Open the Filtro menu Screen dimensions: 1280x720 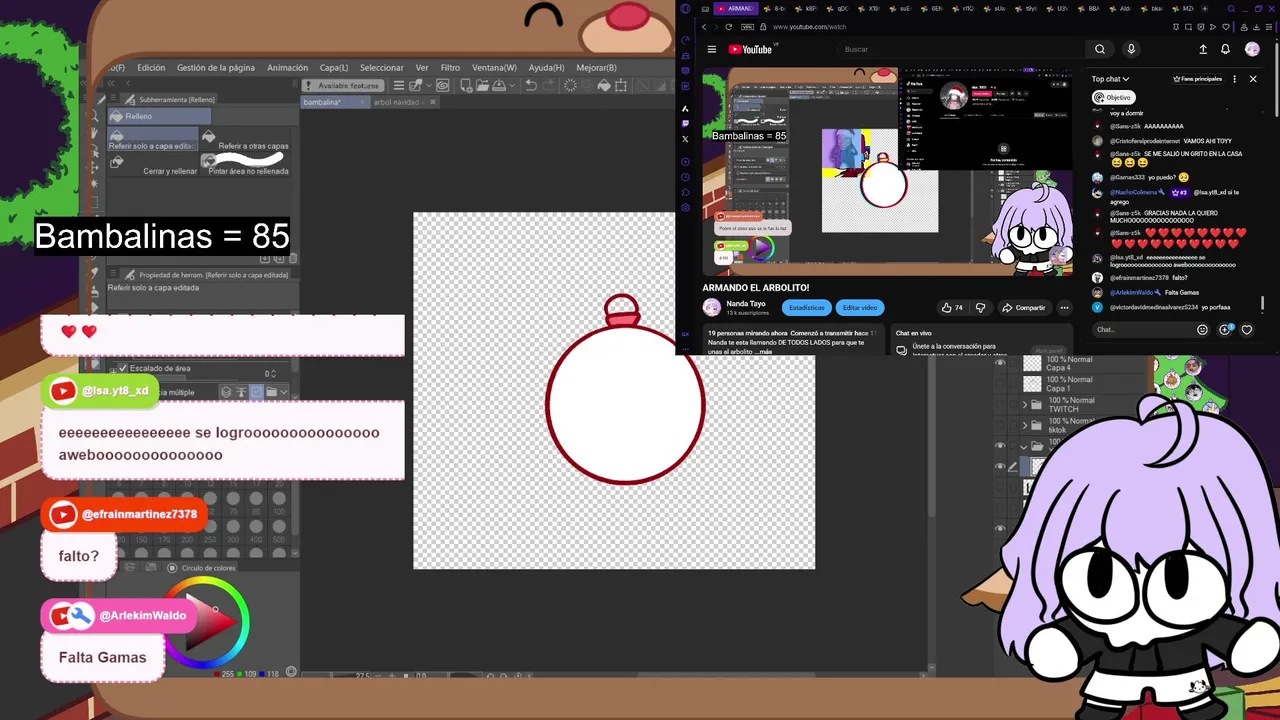pyautogui.click(x=450, y=68)
